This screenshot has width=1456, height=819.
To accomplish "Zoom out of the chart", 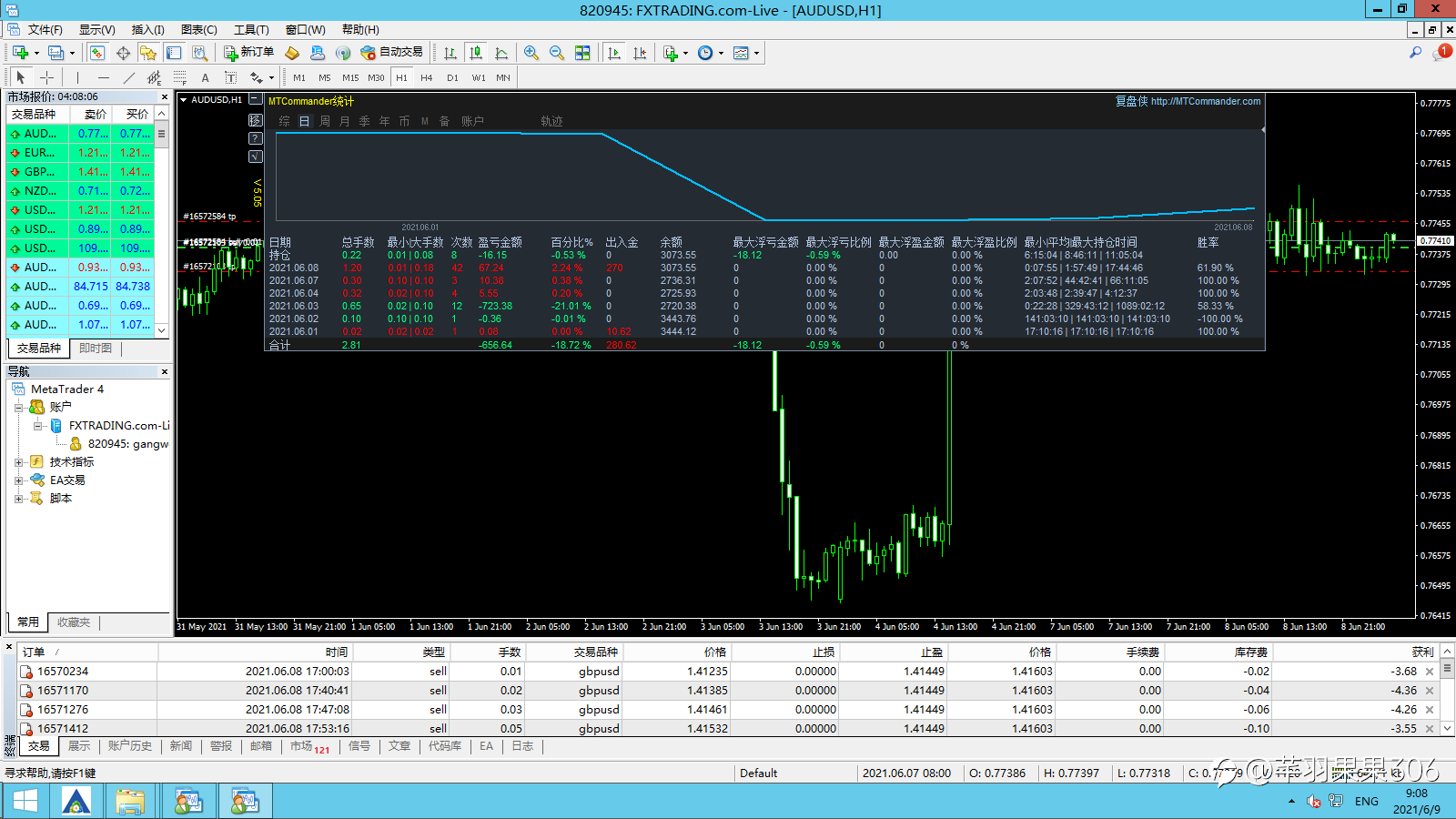I will (x=557, y=53).
